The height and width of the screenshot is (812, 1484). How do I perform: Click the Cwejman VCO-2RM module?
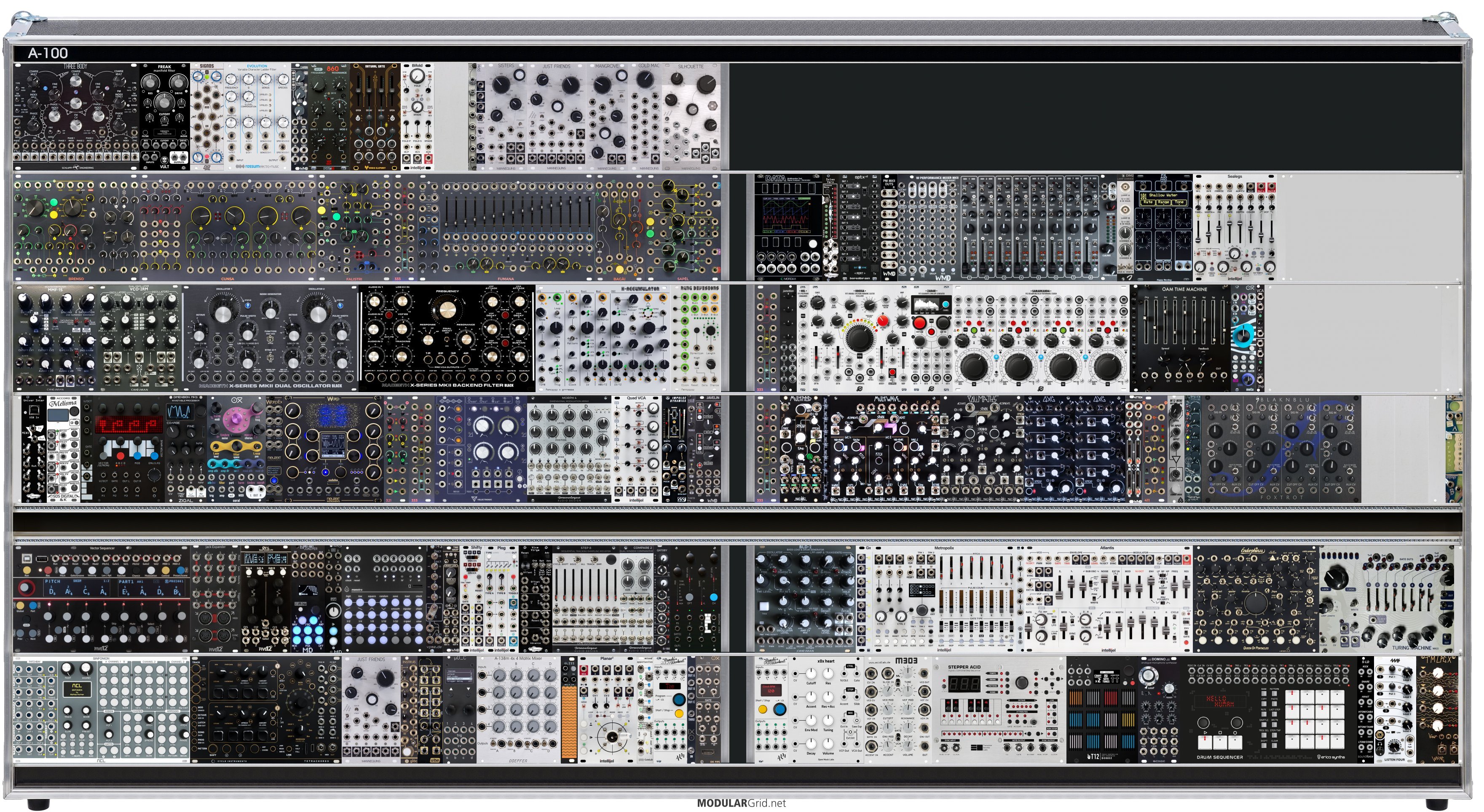pos(140,339)
